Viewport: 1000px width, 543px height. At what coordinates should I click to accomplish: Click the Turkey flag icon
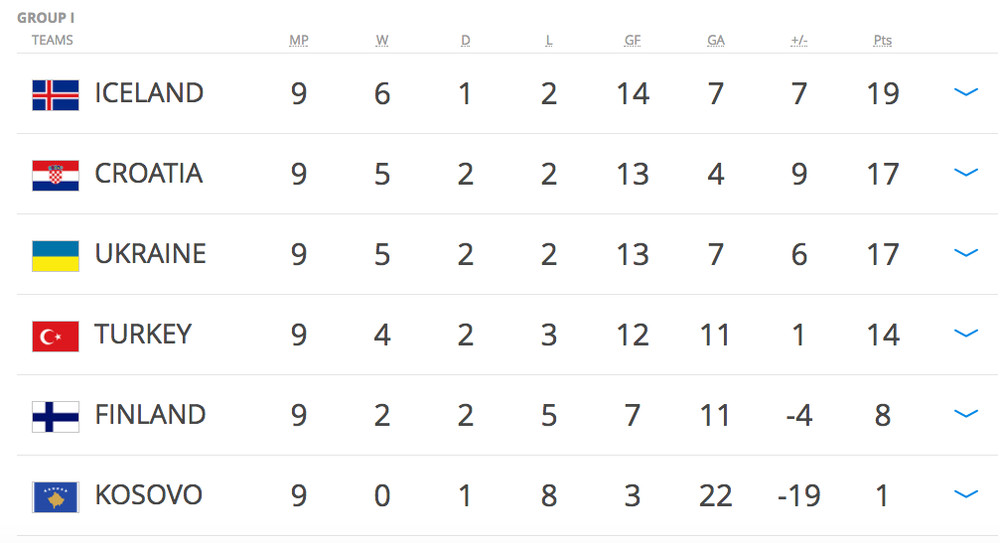(55, 336)
